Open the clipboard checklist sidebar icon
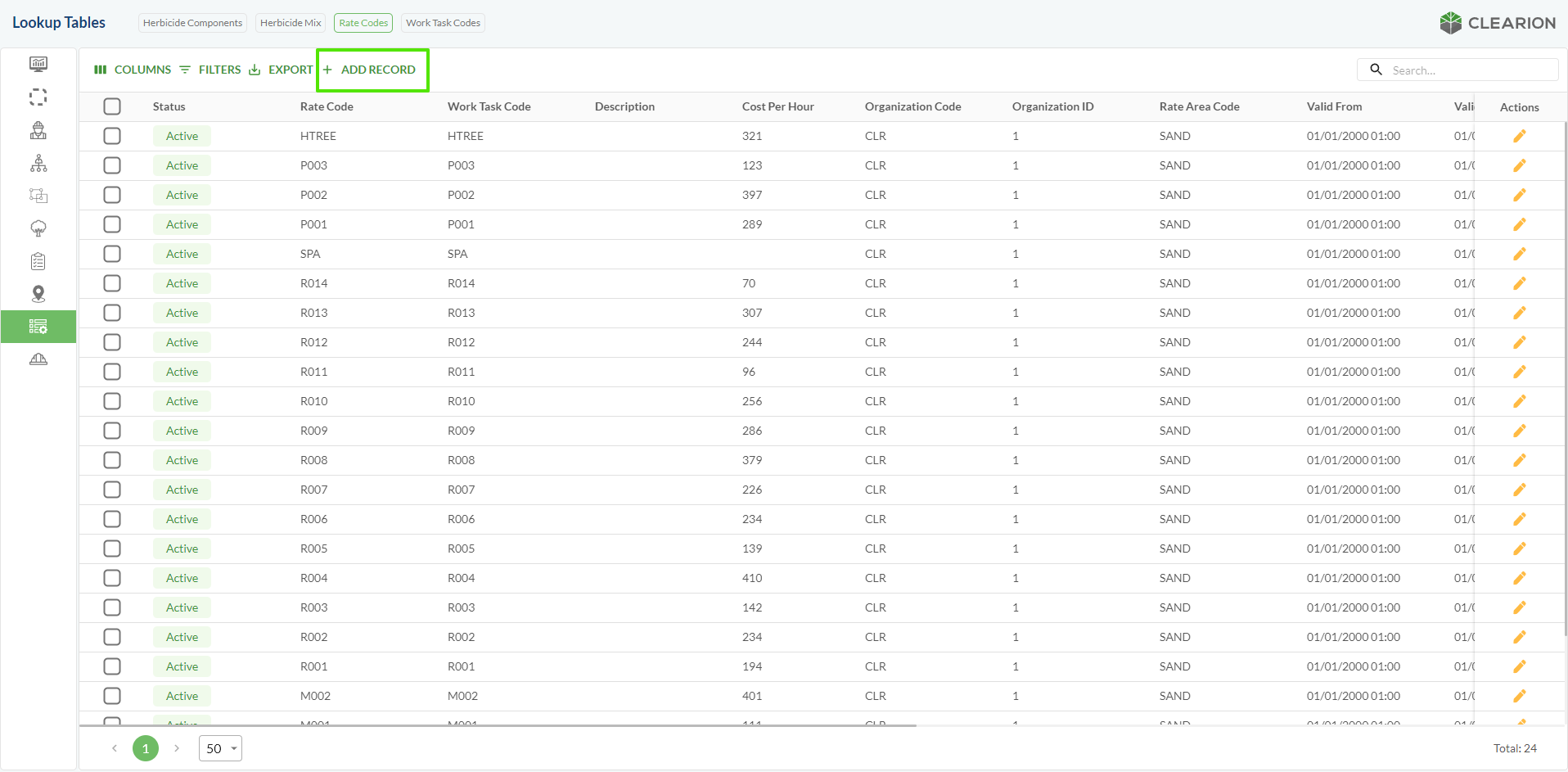1568x772 pixels. tap(38, 261)
